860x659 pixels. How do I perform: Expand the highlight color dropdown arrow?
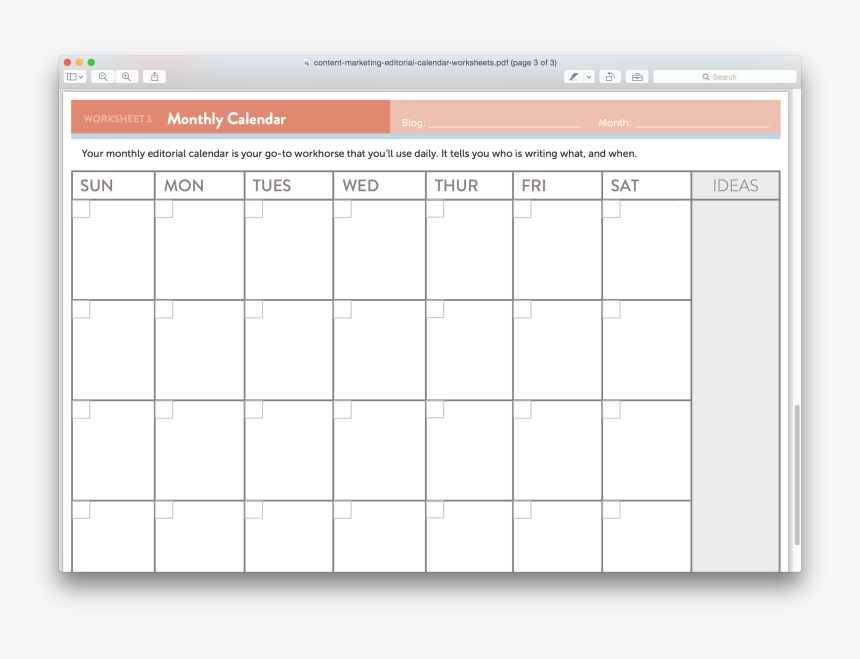(589, 77)
